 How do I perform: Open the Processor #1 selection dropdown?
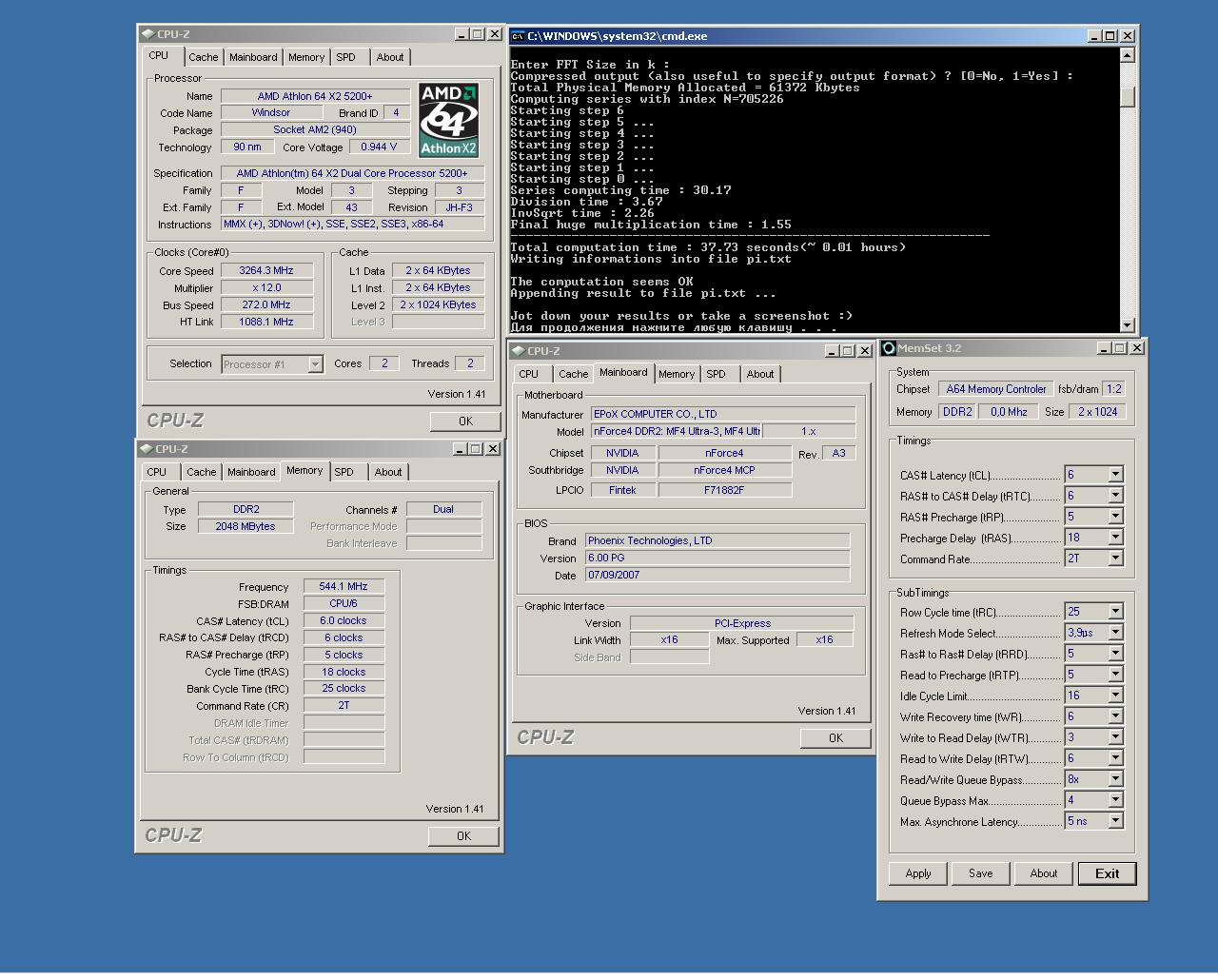(315, 364)
